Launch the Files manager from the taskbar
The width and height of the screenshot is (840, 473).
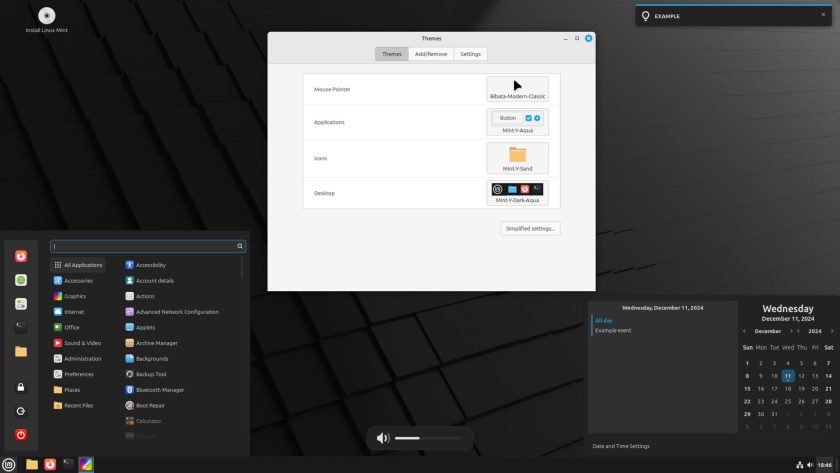(32, 464)
